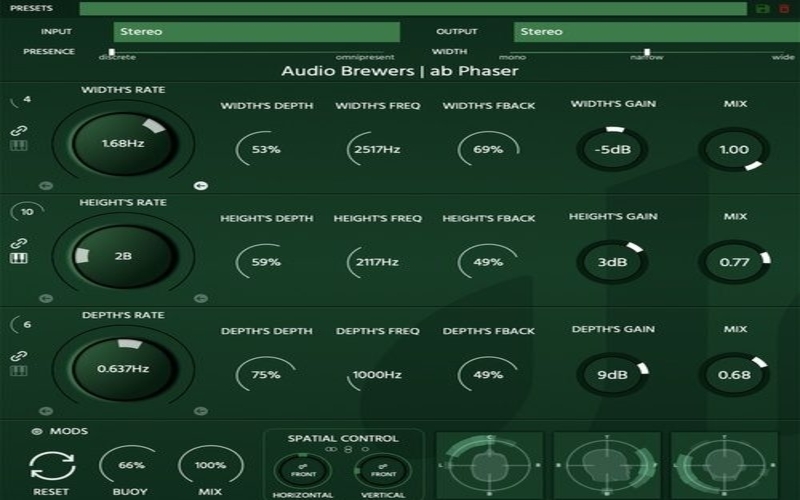Click the Mix 0.77 knob in Height row
The width and height of the screenshot is (800, 500).
(734, 262)
